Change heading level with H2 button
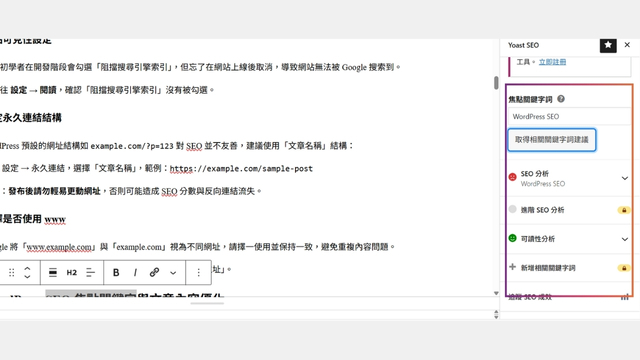The width and height of the screenshot is (640, 360). tap(71, 272)
